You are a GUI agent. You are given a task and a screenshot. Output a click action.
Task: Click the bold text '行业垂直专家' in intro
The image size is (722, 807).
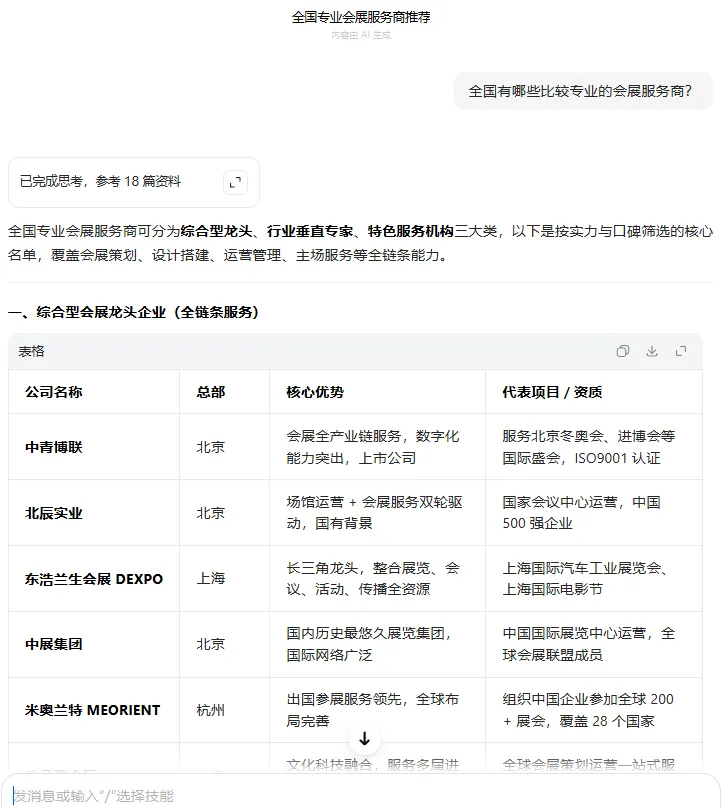(310, 231)
